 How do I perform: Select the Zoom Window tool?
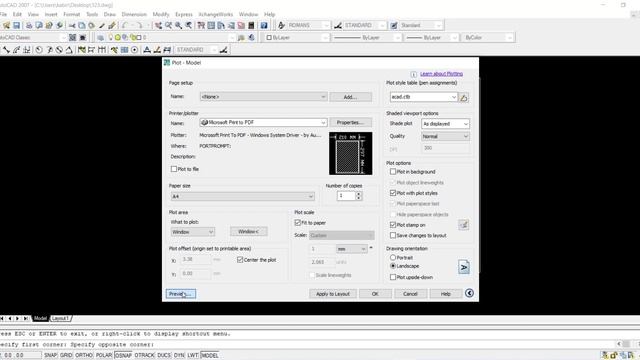point(178,25)
